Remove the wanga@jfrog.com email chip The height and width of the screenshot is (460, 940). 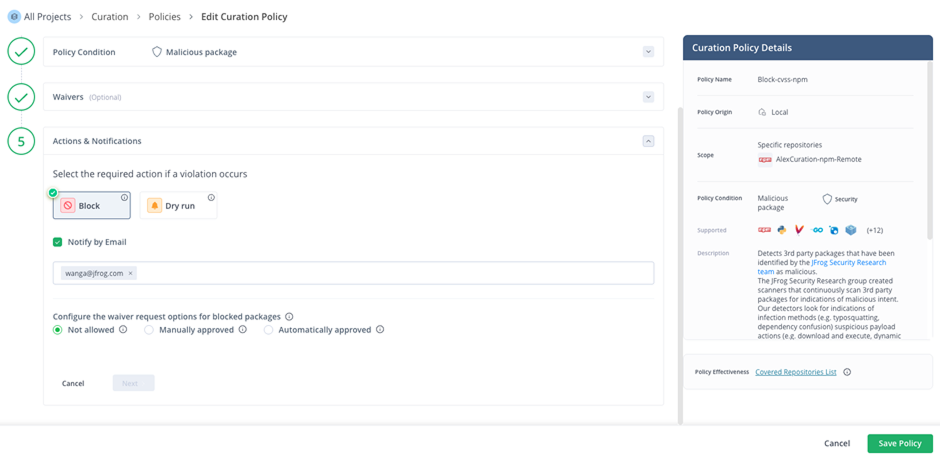[x=130, y=273]
